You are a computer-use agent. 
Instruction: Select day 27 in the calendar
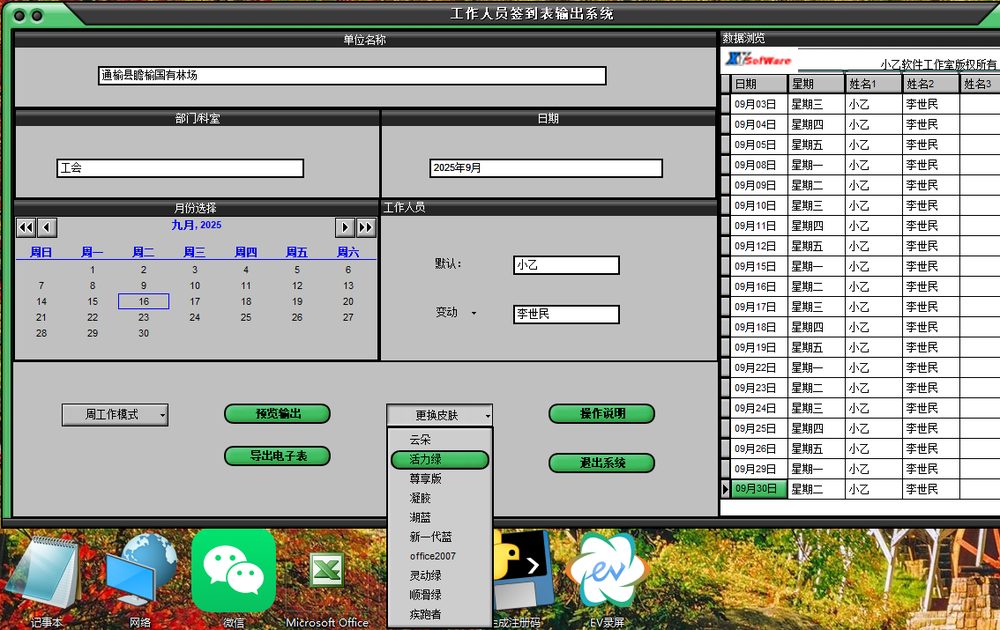[x=348, y=318]
